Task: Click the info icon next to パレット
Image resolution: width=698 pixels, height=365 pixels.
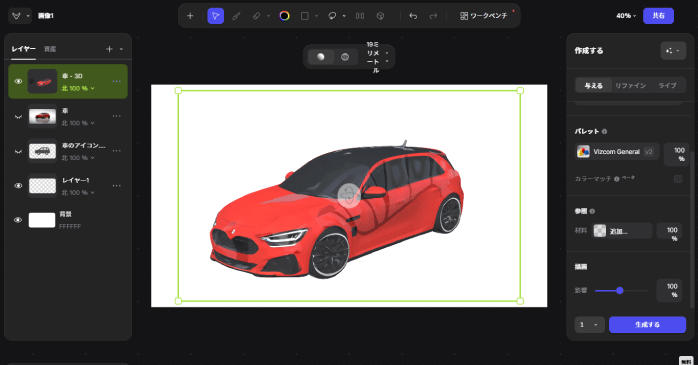Action: tap(604, 131)
